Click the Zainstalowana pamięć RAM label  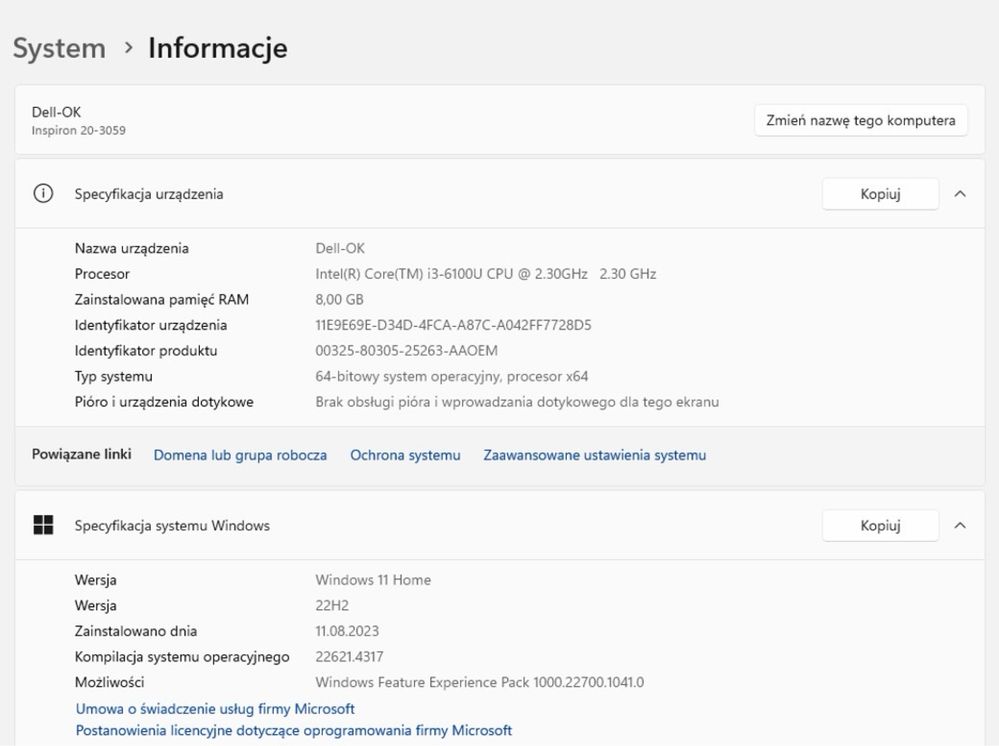point(161,299)
